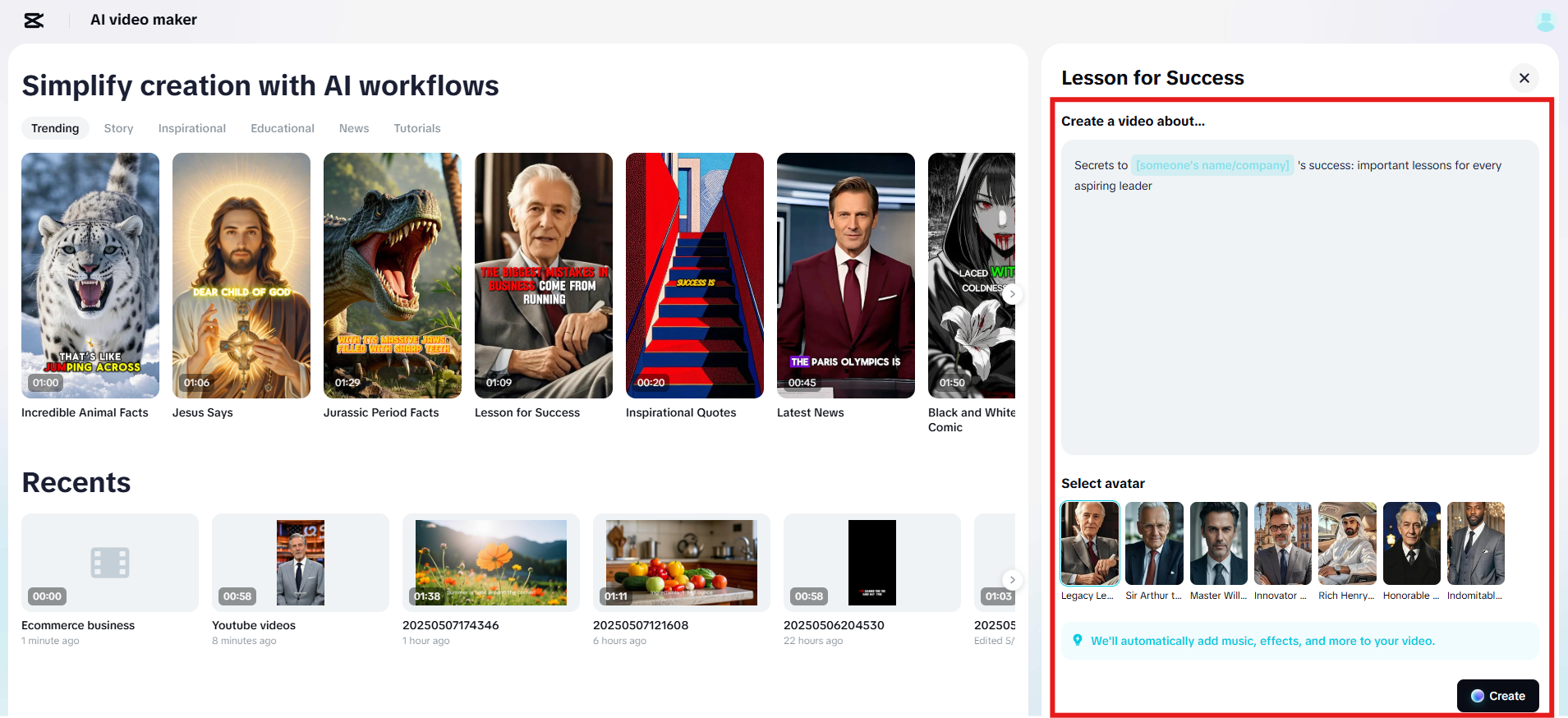Click the lightbulb tip icon
The image size is (1568, 718).
point(1078,640)
